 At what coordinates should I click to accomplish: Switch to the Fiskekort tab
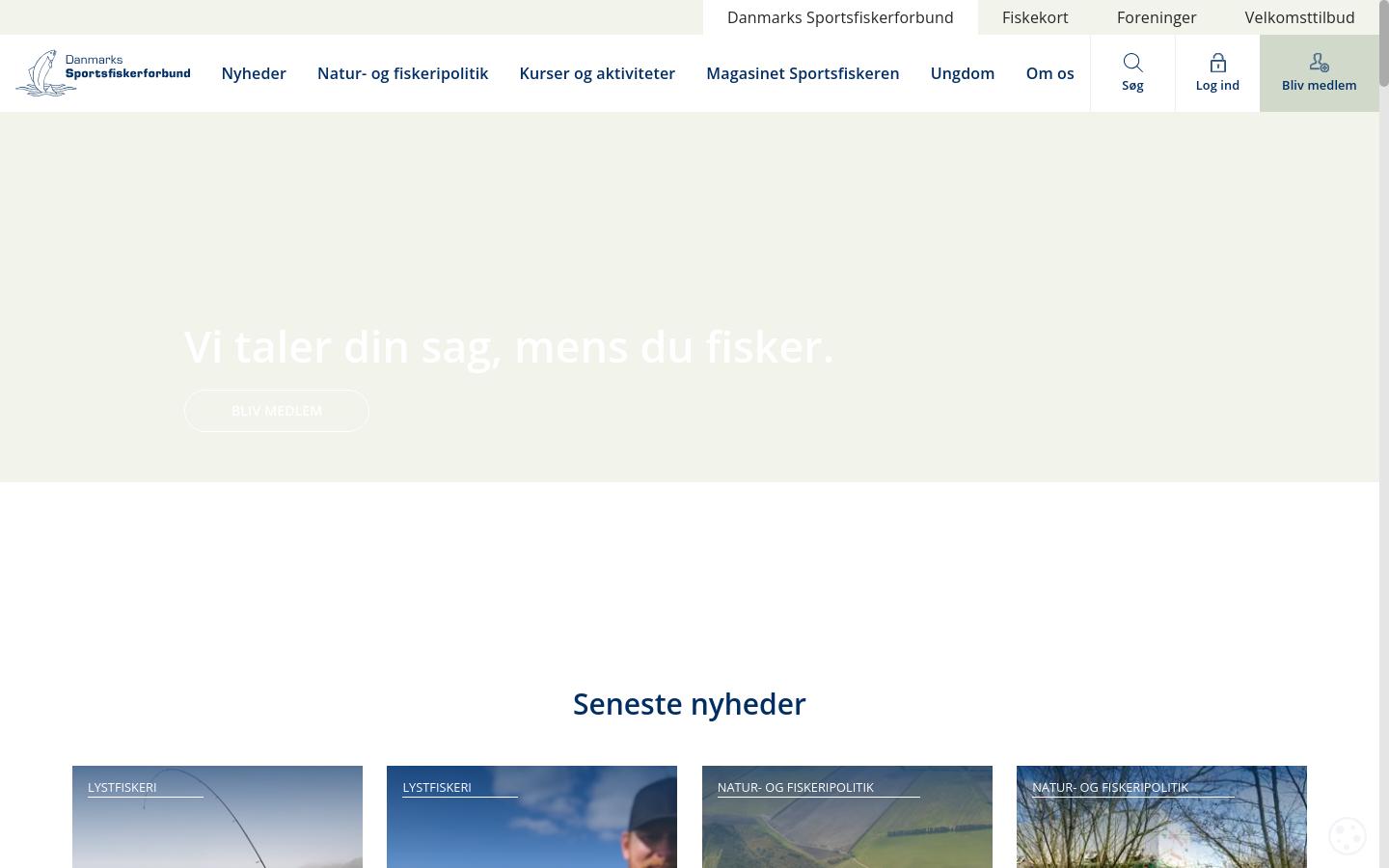click(x=1034, y=17)
